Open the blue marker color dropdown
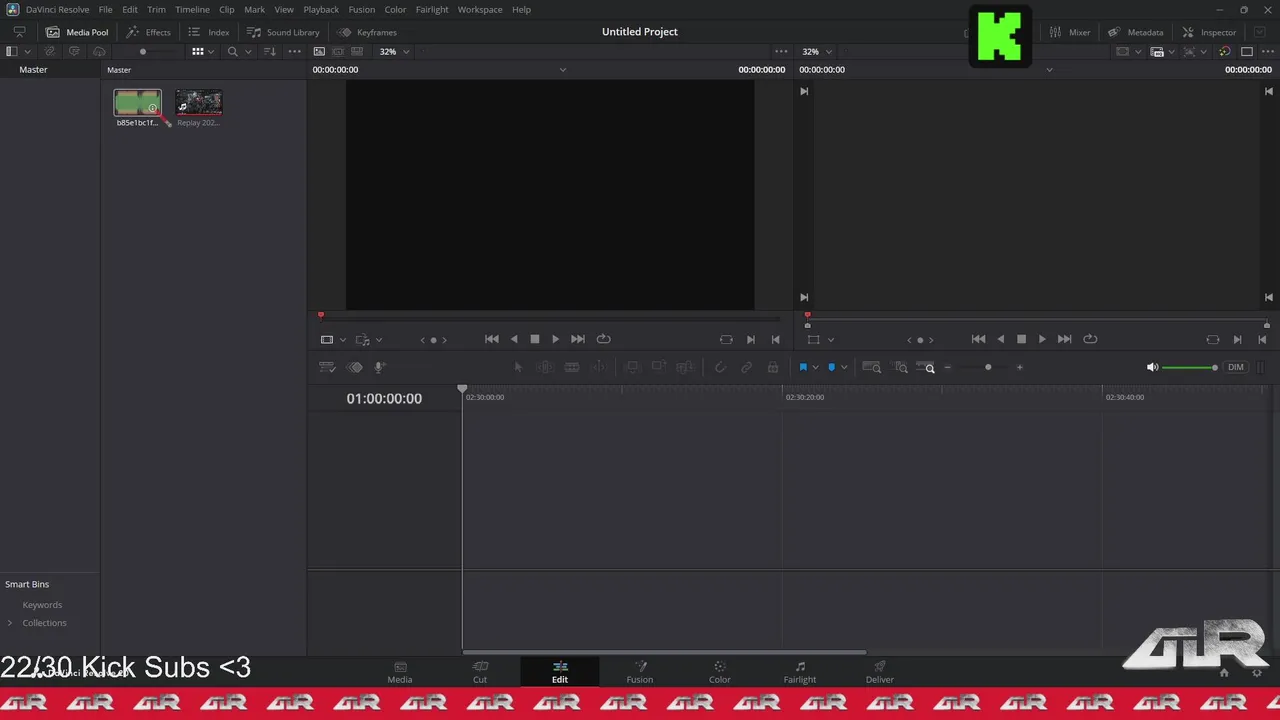The width and height of the screenshot is (1280, 720). [844, 368]
